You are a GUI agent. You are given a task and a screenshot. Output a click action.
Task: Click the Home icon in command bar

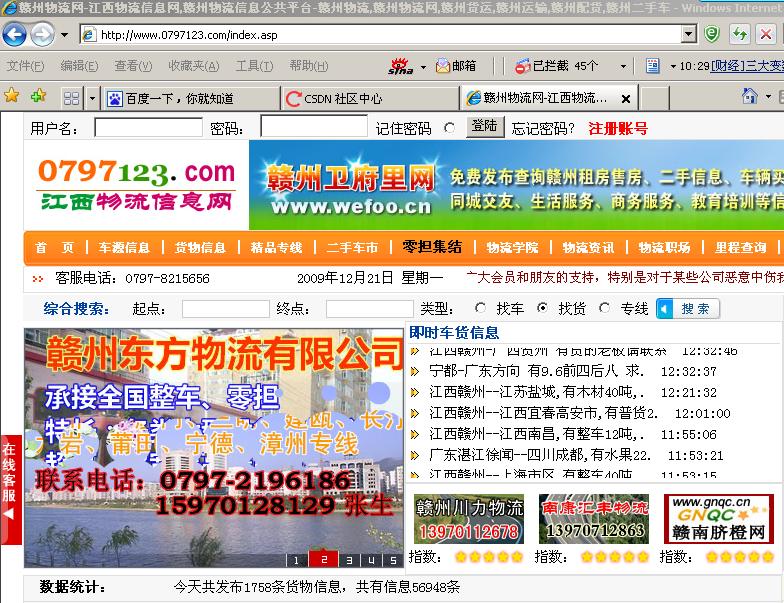tap(749, 96)
